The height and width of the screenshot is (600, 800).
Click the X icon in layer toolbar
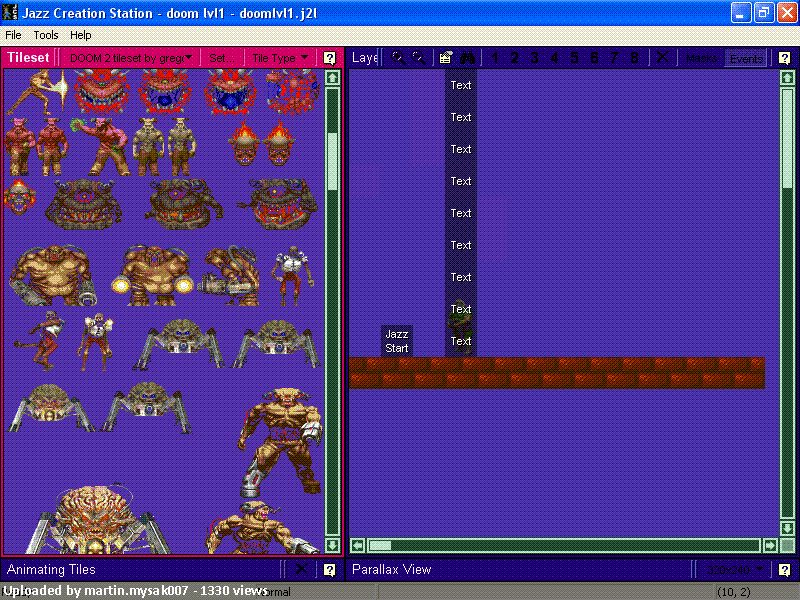click(662, 57)
